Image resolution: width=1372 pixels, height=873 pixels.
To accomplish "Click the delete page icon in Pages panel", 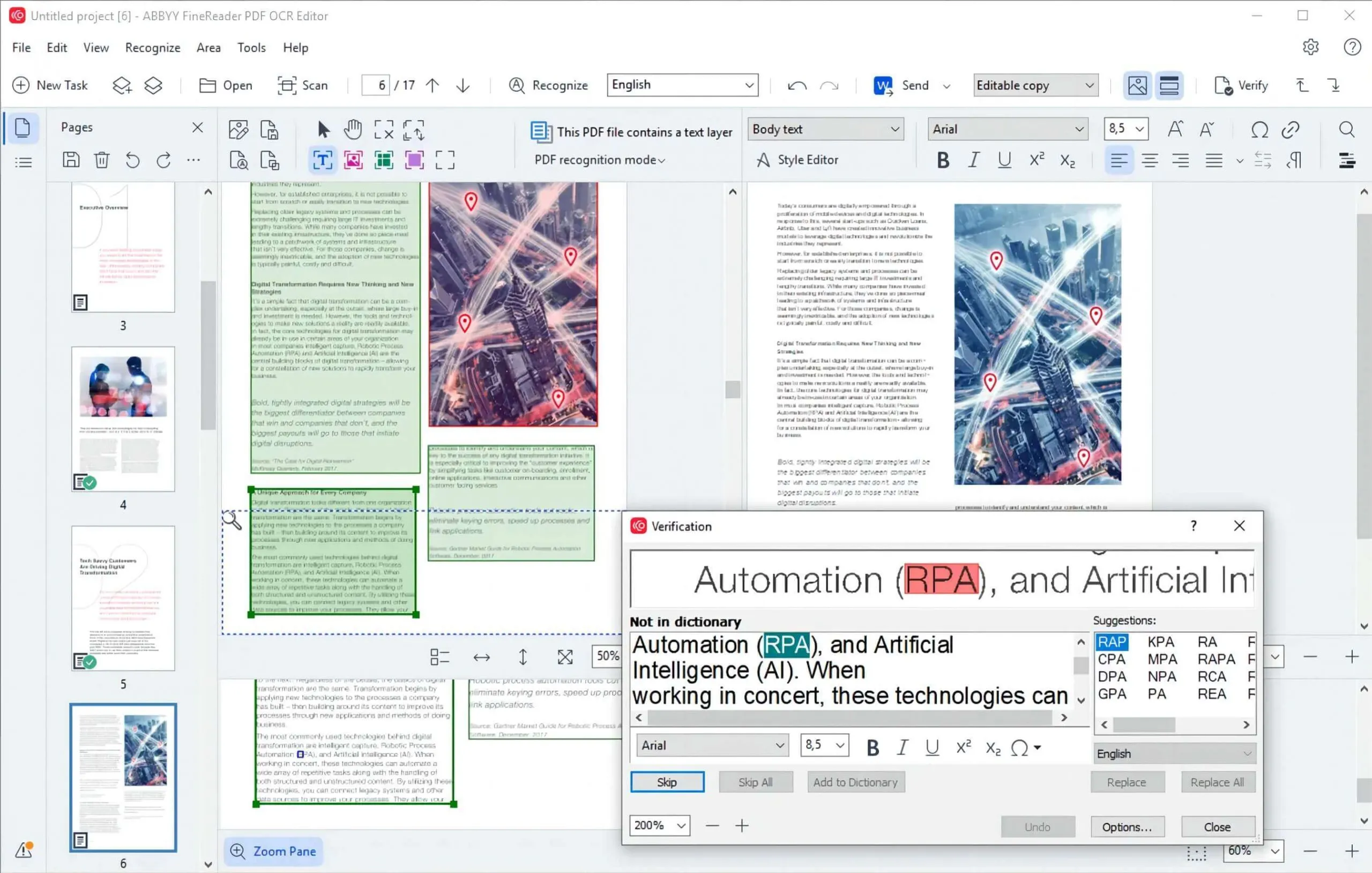I will (x=102, y=160).
